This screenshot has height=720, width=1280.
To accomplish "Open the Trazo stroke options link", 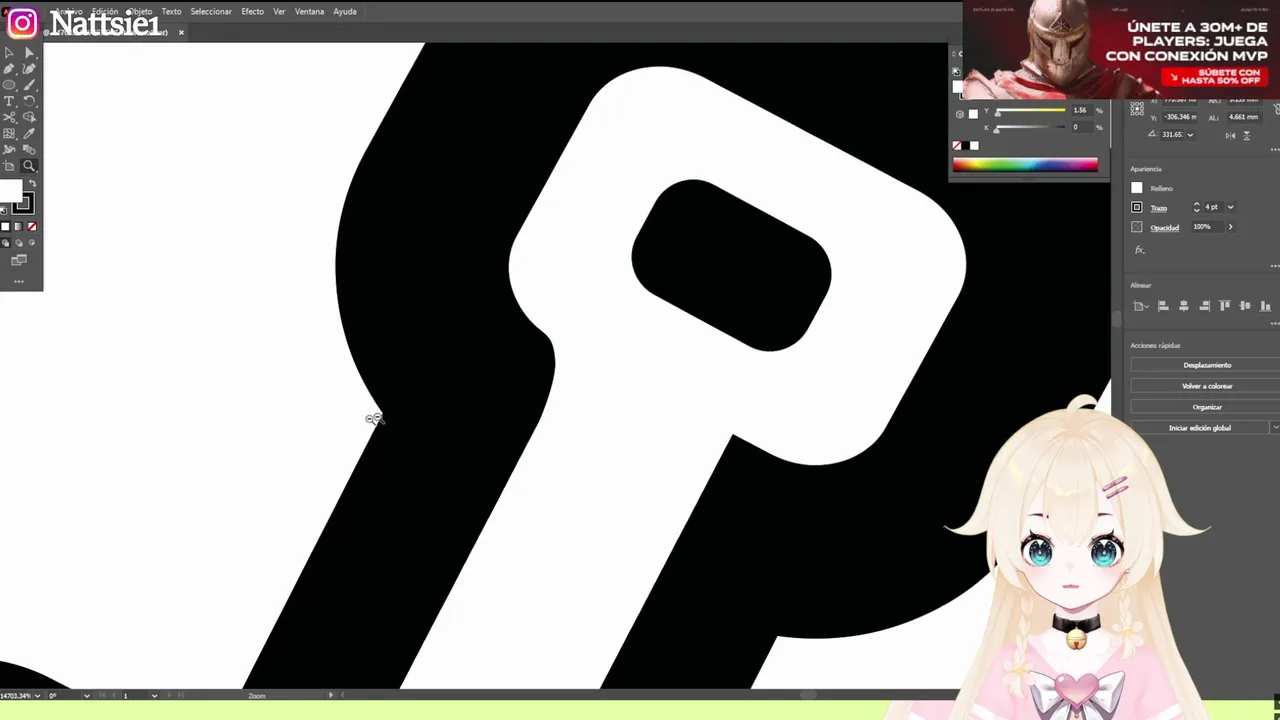I will point(1158,208).
